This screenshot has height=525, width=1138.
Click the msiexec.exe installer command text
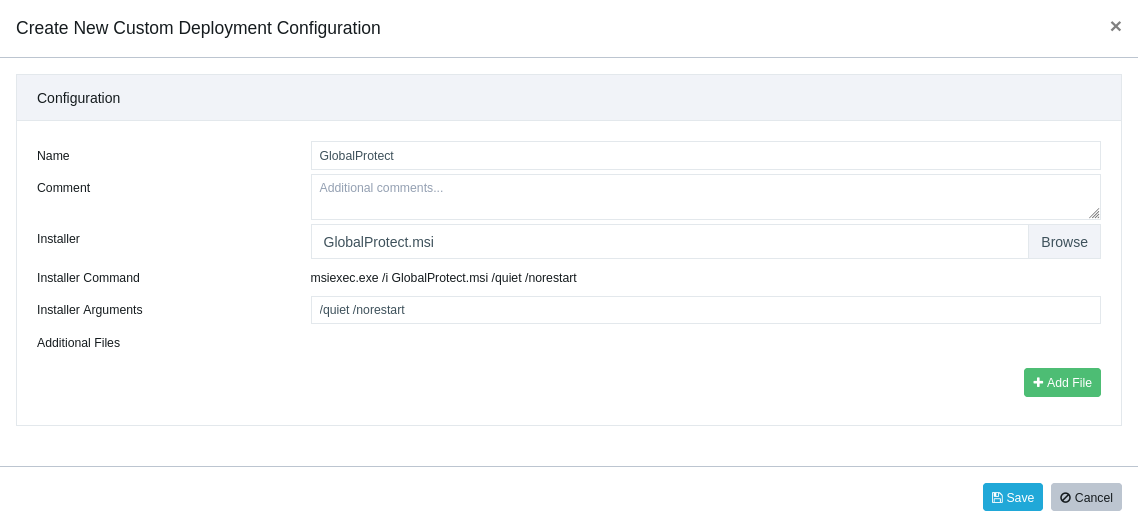point(443,278)
